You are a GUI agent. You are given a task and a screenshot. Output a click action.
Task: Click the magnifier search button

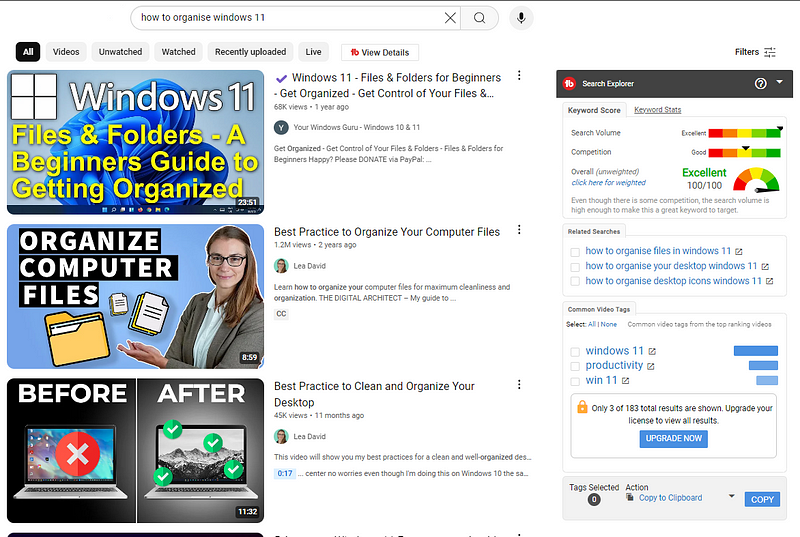pos(479,18)
